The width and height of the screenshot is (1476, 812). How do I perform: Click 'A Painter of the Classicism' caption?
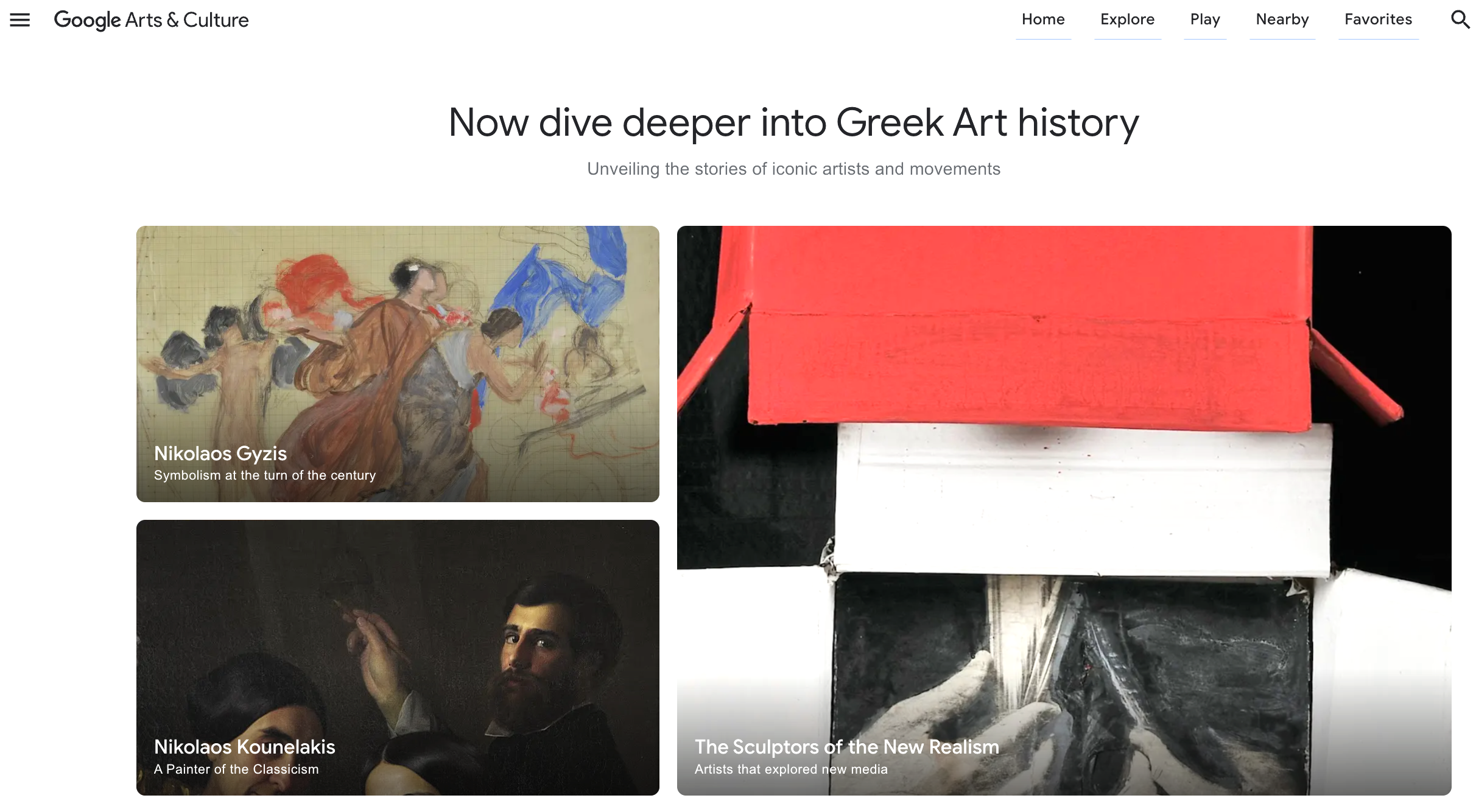click(236, 769)
